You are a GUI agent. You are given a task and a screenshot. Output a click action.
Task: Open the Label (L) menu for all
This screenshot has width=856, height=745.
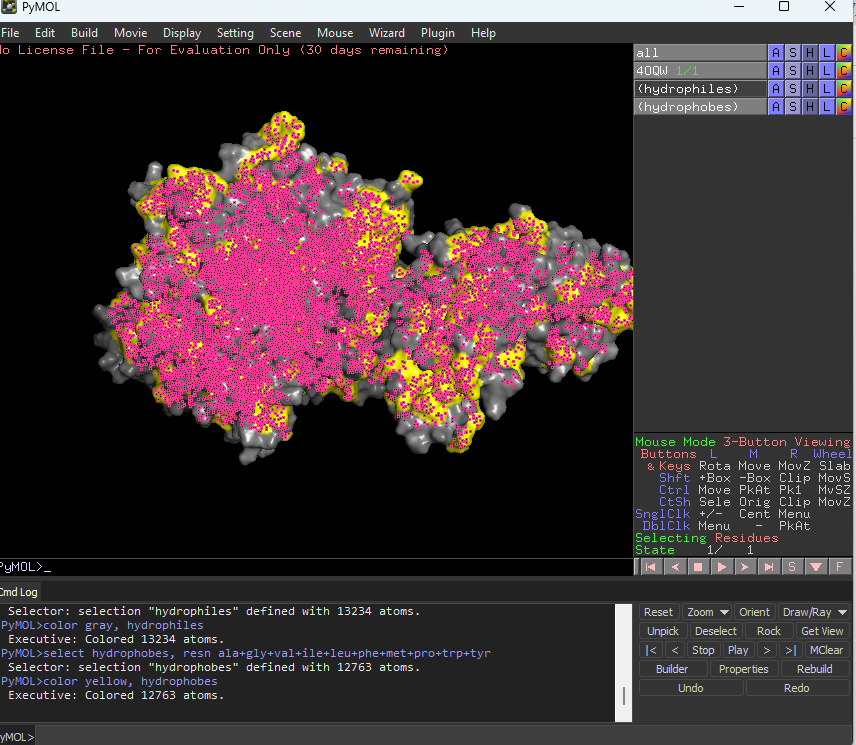(x=827, y=53)
